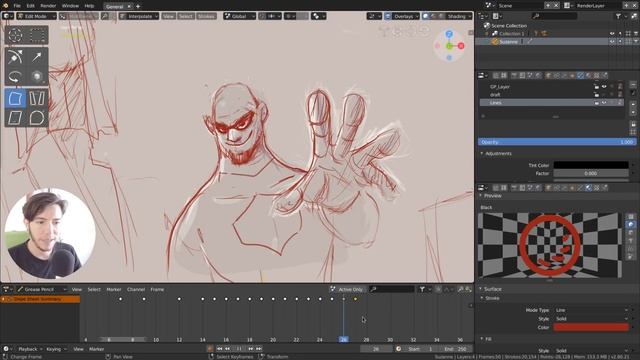
Task: Toggle the Overlays display button
Action: [x=388, y=16]
